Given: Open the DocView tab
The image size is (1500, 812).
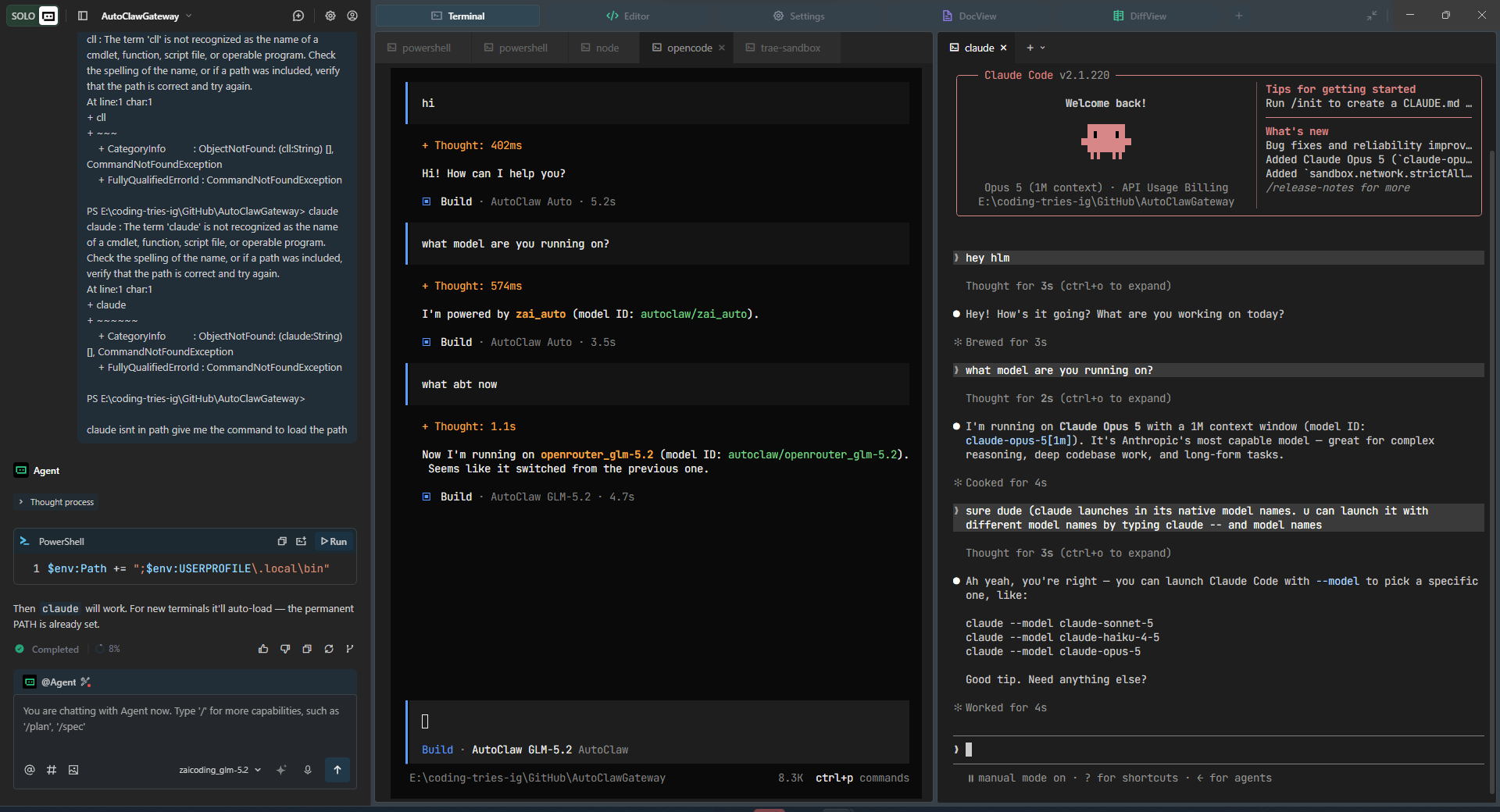Looking at the screenshot, I should (x=969, y=16).
